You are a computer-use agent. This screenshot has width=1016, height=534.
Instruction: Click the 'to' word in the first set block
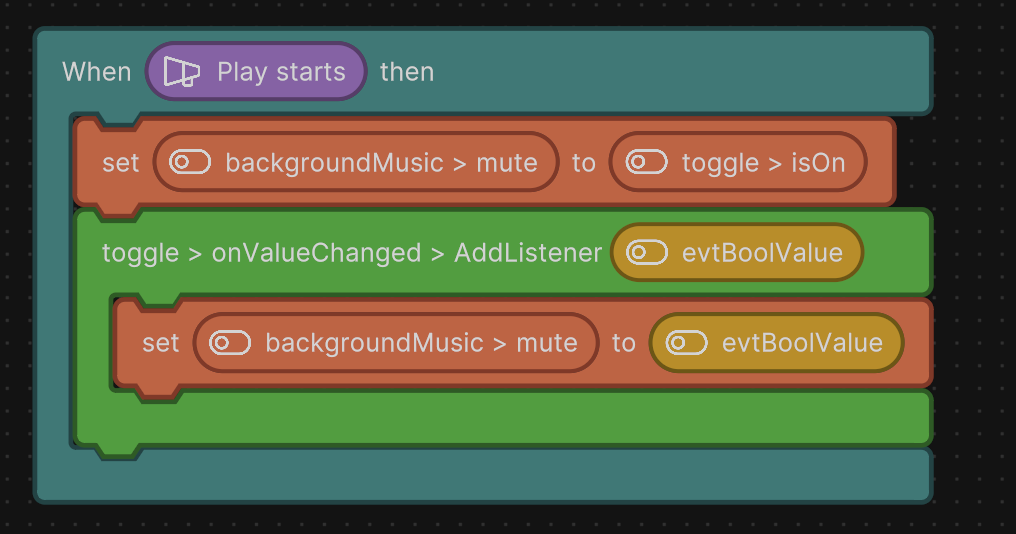[583, 162]
